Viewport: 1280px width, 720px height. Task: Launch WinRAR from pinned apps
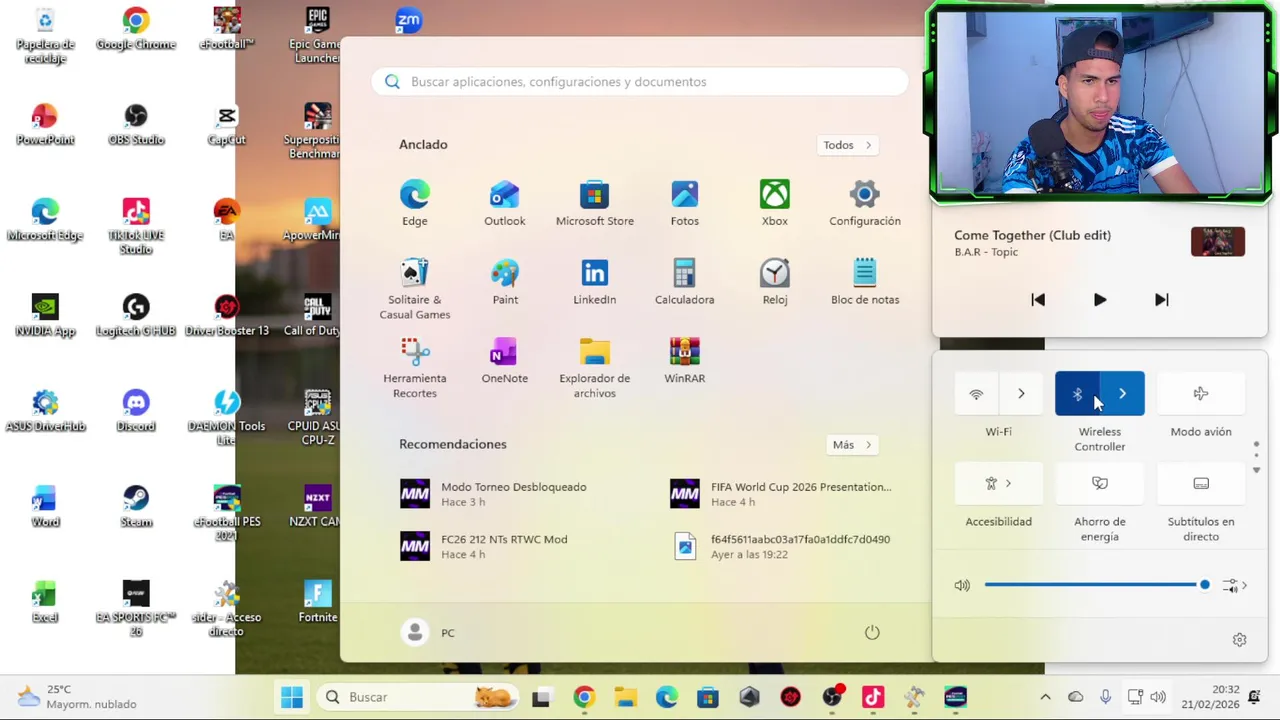coord(685,361)
